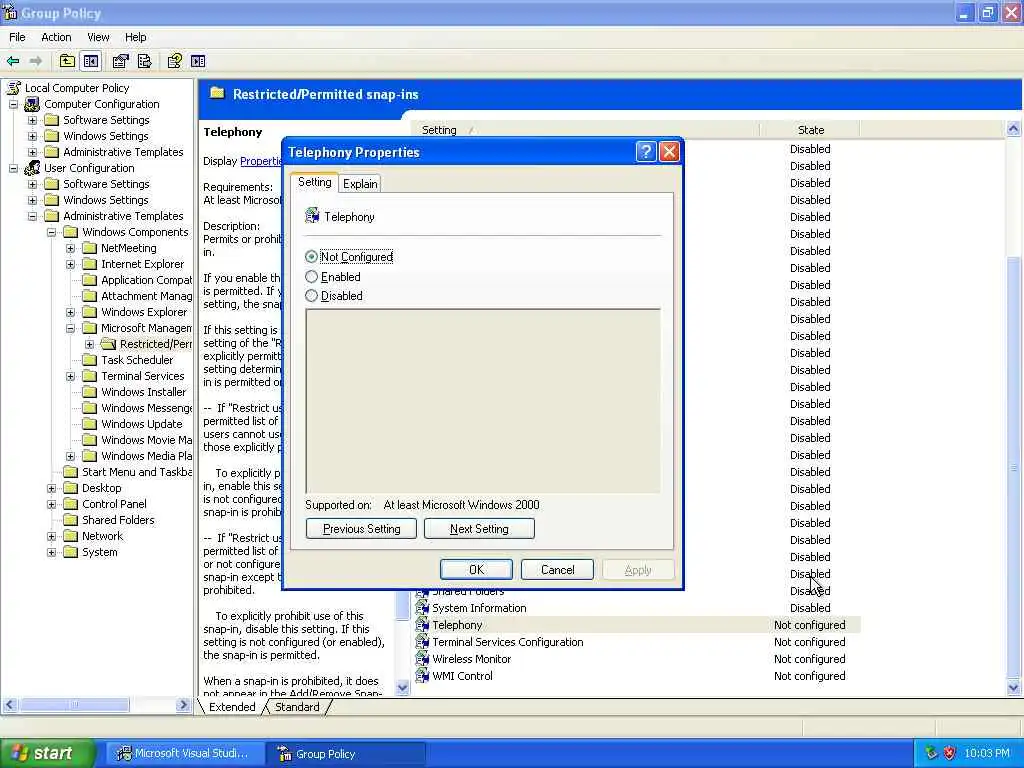Select the Desktop tree item
This screenshot has height=768, width=1024.
click(x=101, y=488)
